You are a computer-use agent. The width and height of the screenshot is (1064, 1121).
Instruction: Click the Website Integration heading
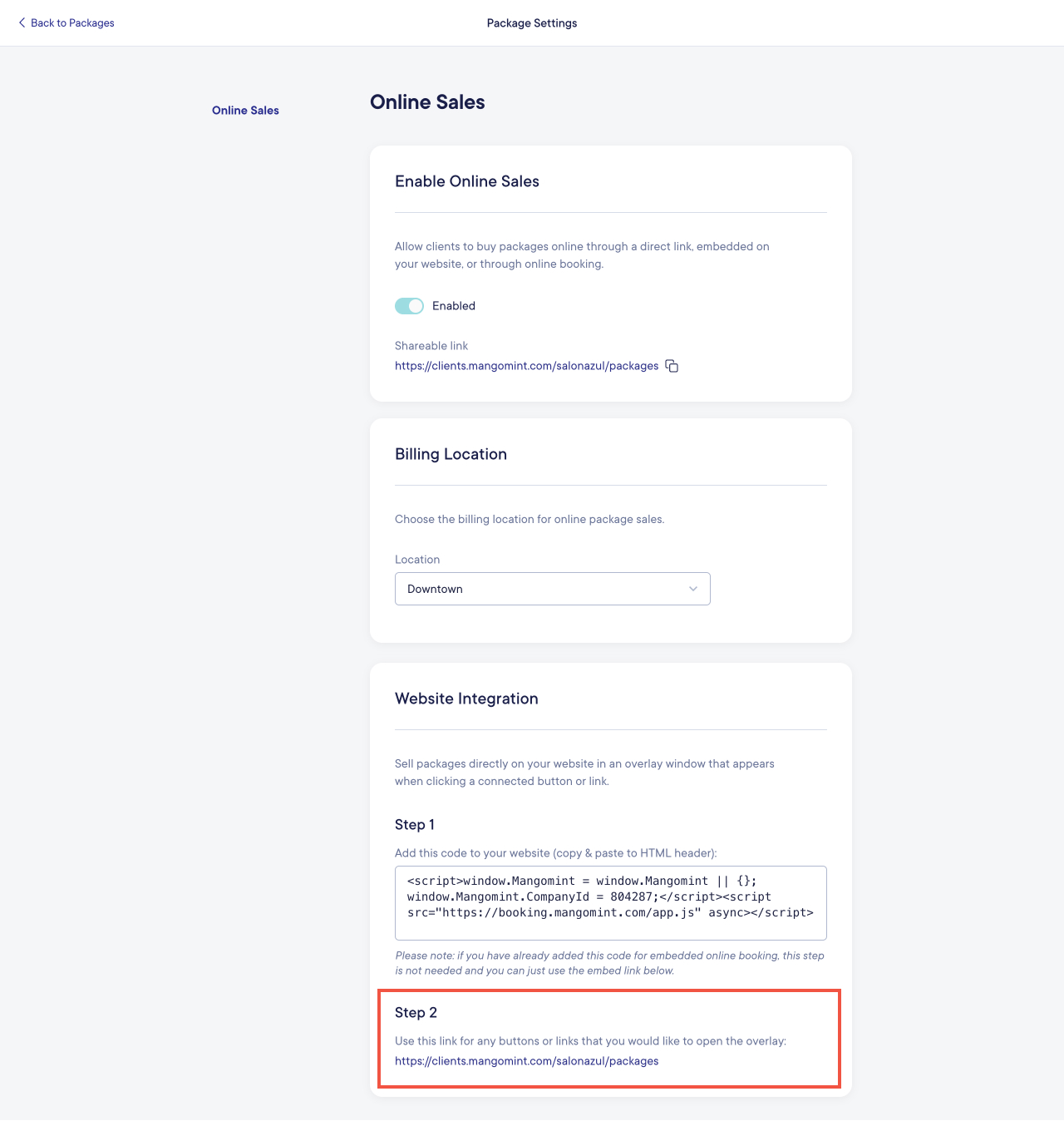(x=466, y=699)
